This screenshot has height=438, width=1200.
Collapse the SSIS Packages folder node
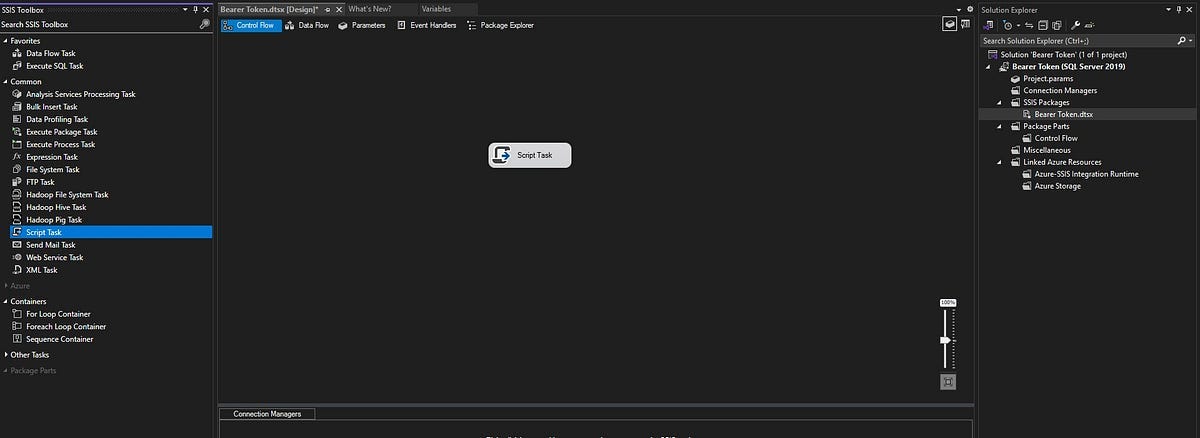pos(1001,103)
